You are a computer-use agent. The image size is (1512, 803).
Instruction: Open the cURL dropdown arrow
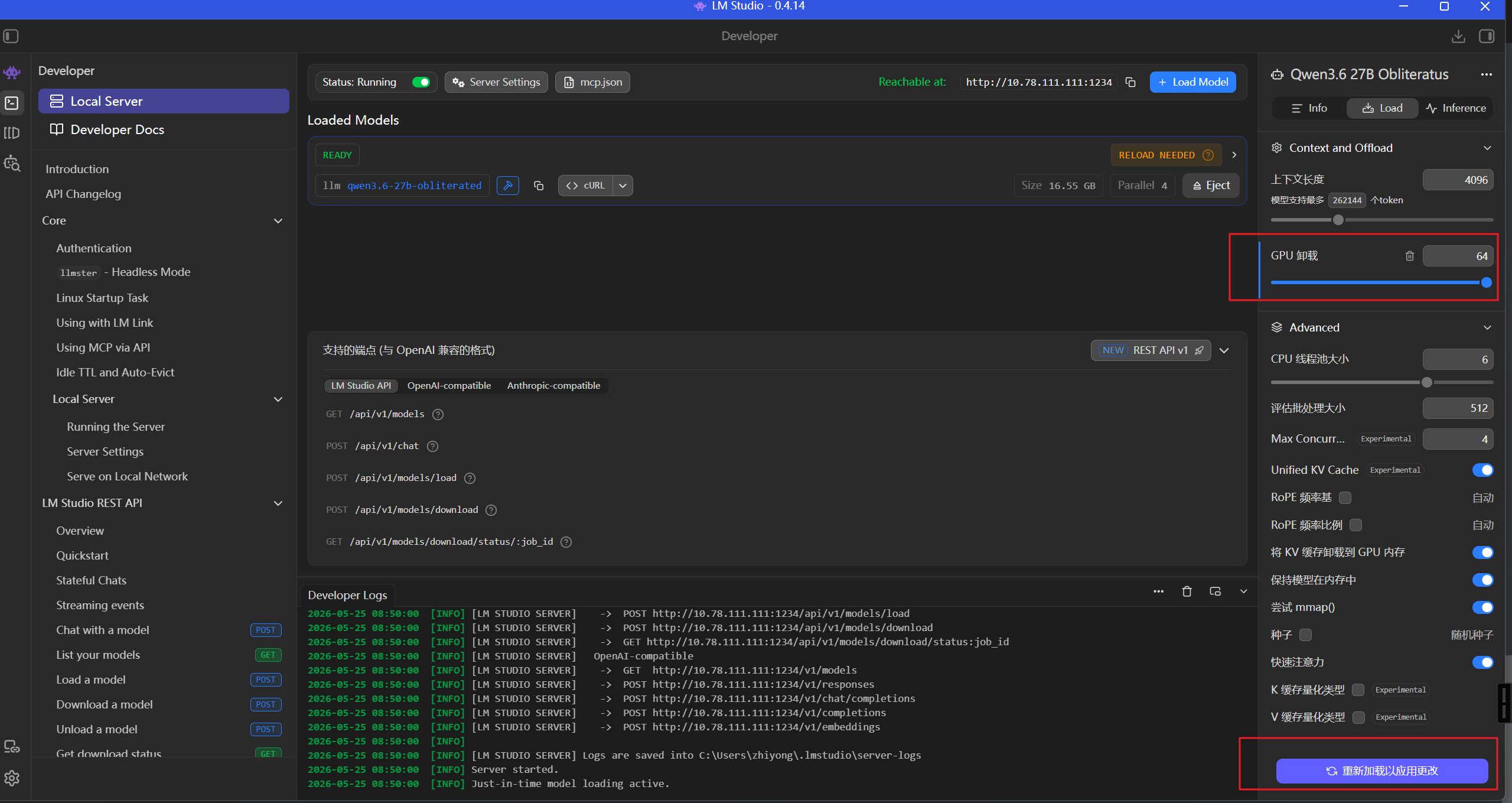623,186
